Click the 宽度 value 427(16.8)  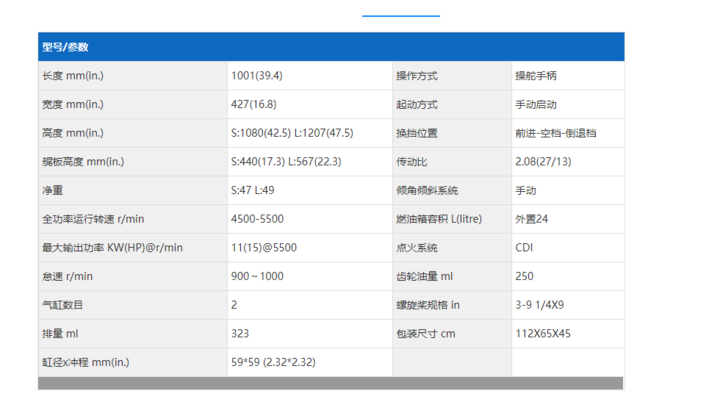(x=253, y=104)
